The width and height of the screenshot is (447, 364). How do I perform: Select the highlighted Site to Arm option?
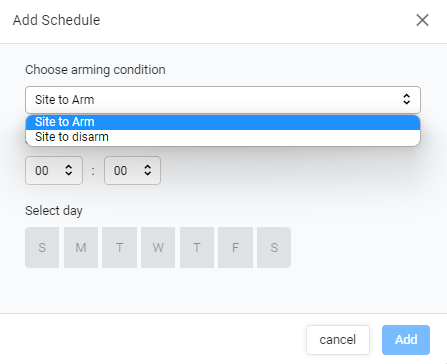pos(223,122)
